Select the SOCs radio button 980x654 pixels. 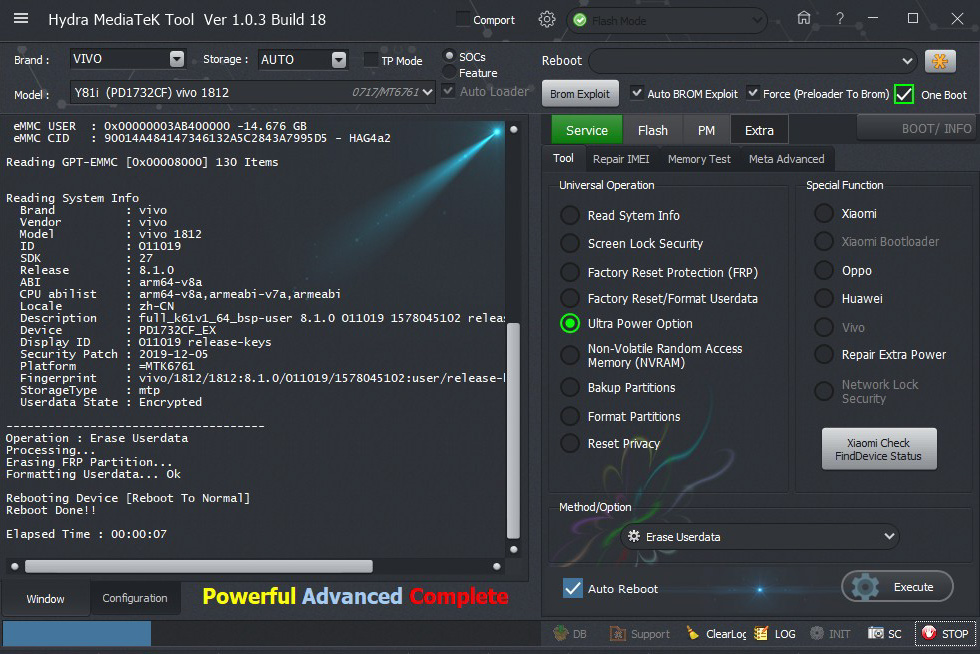coord(449,56)
